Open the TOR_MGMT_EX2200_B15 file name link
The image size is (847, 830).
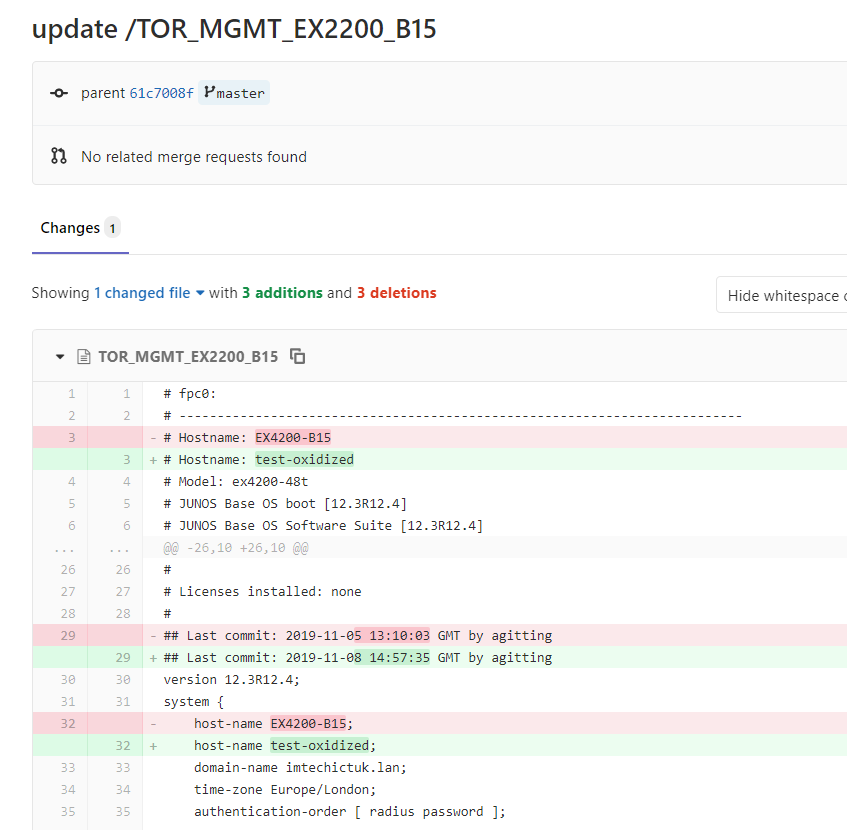coord(188,356)
